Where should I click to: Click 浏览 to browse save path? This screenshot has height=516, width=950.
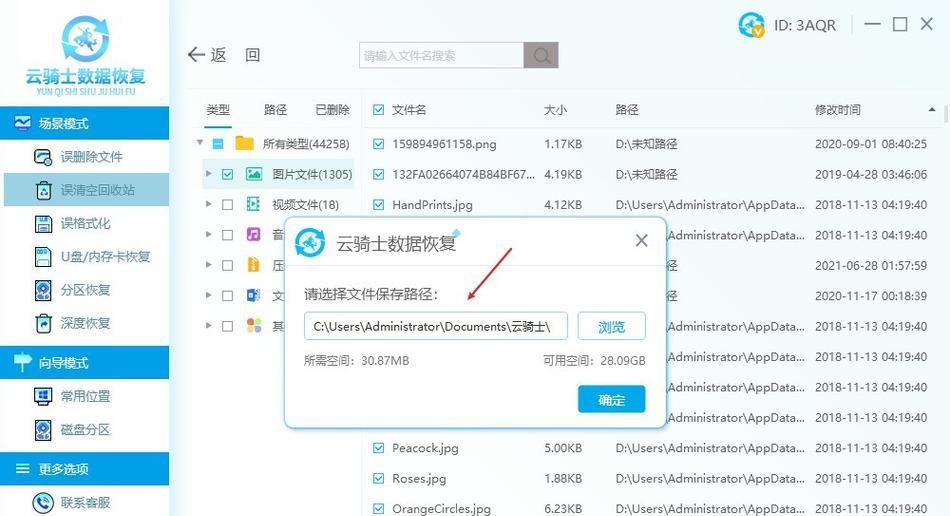pos(611,326)
